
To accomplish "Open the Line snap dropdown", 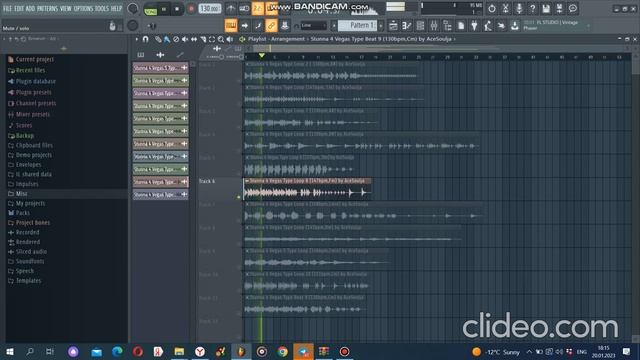I will click(313, 26).
